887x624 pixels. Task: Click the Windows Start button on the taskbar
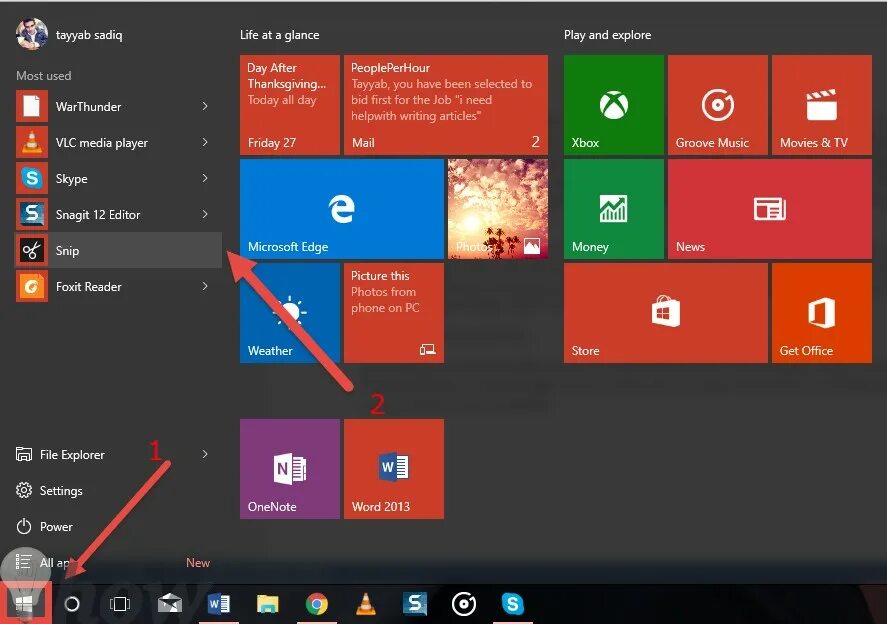(x=24, y=604)
